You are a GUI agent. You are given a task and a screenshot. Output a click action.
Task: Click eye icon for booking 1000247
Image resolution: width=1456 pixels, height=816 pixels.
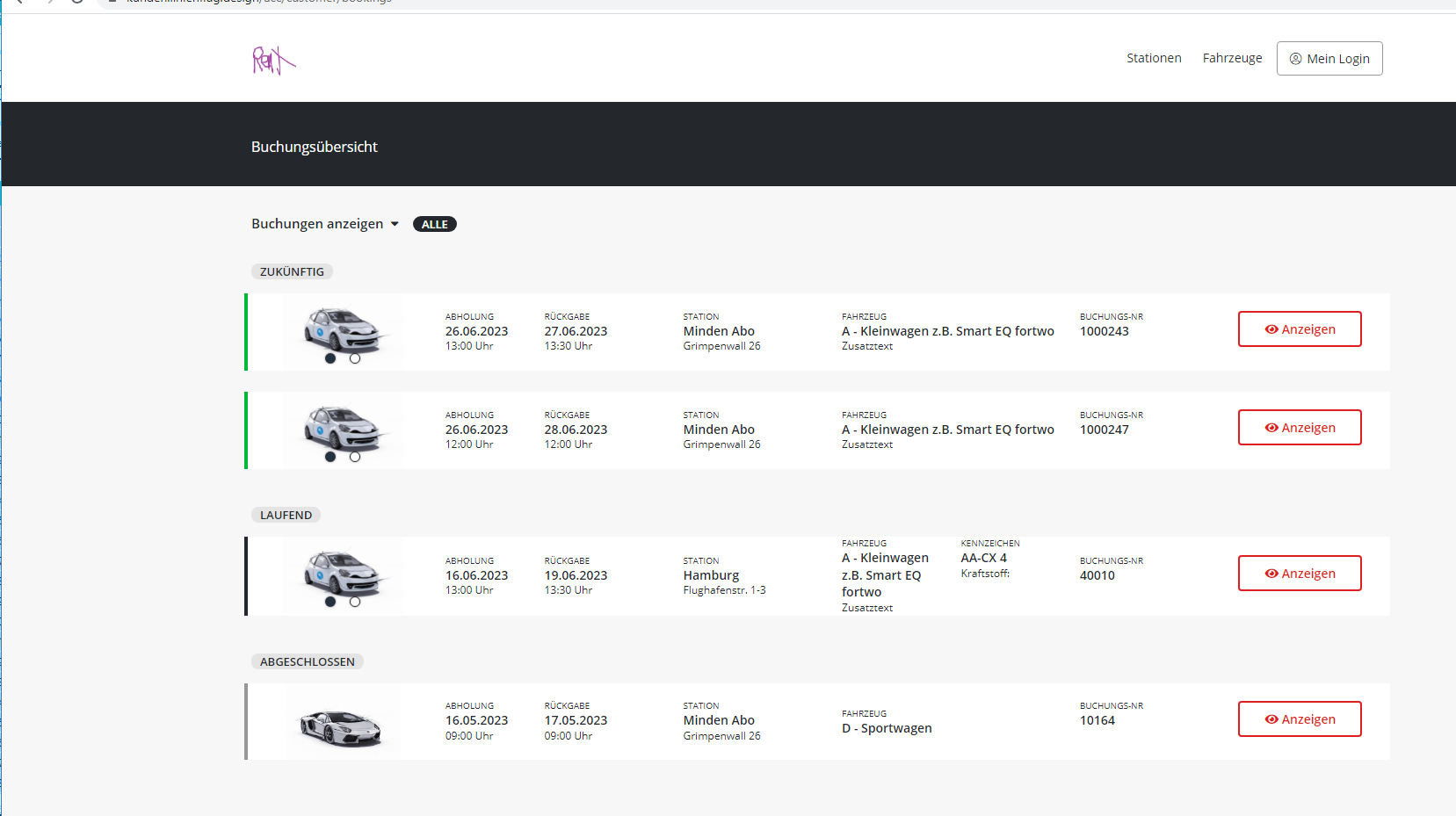tap(1271, 428)
